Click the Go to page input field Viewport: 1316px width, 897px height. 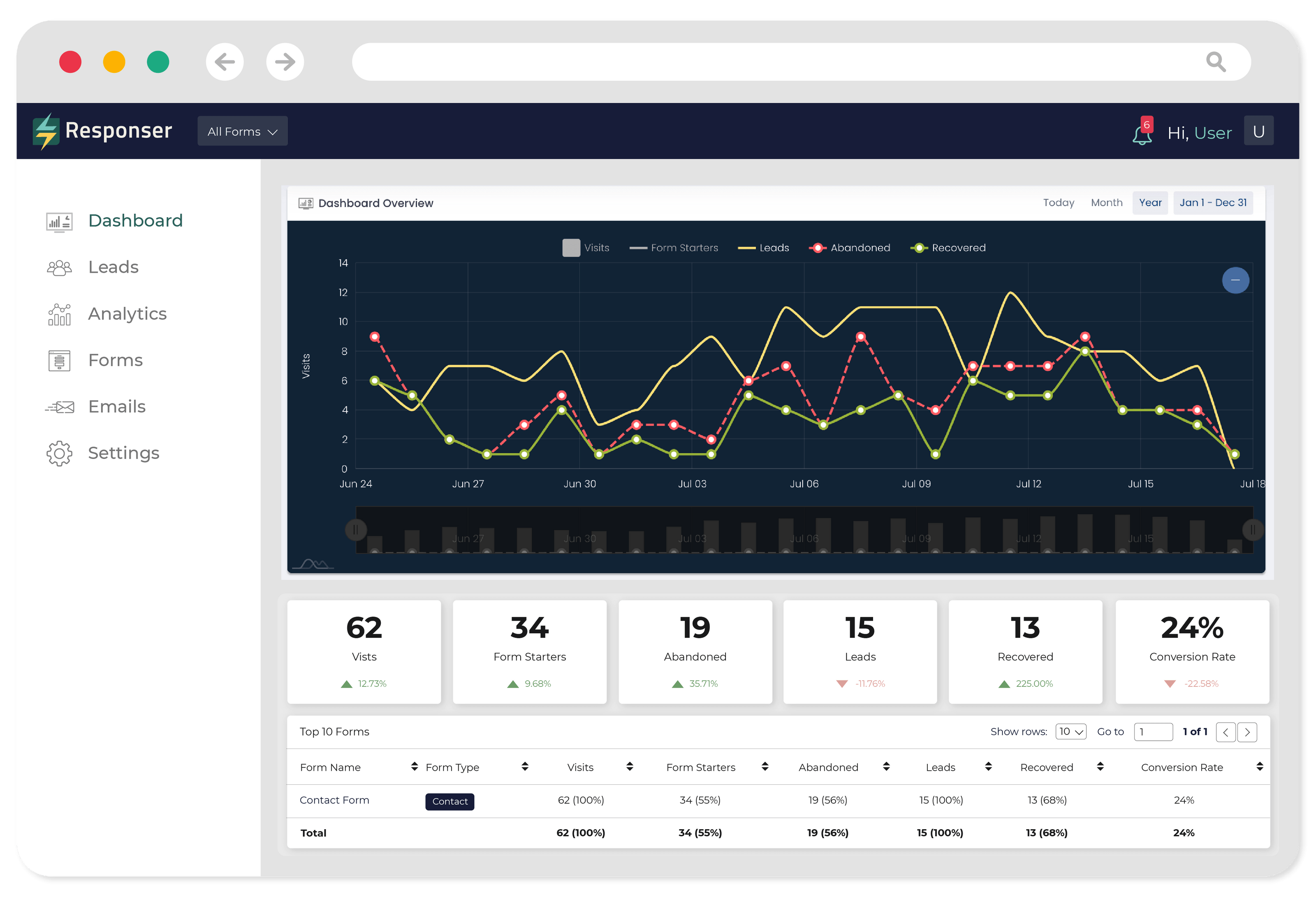pyautogui.click(x=1153, y=732)
